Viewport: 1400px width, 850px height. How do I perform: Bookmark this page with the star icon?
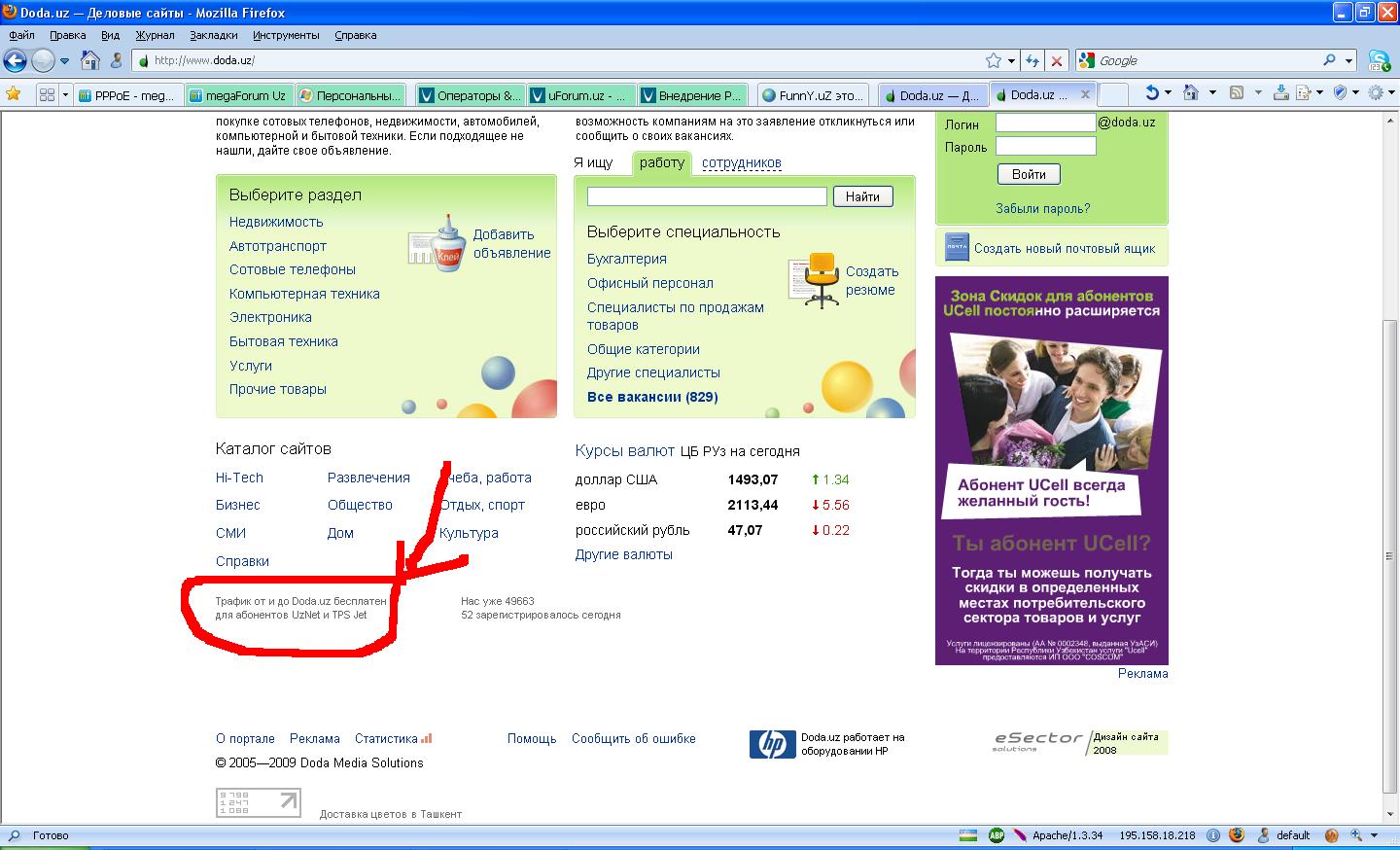(994, 60)
